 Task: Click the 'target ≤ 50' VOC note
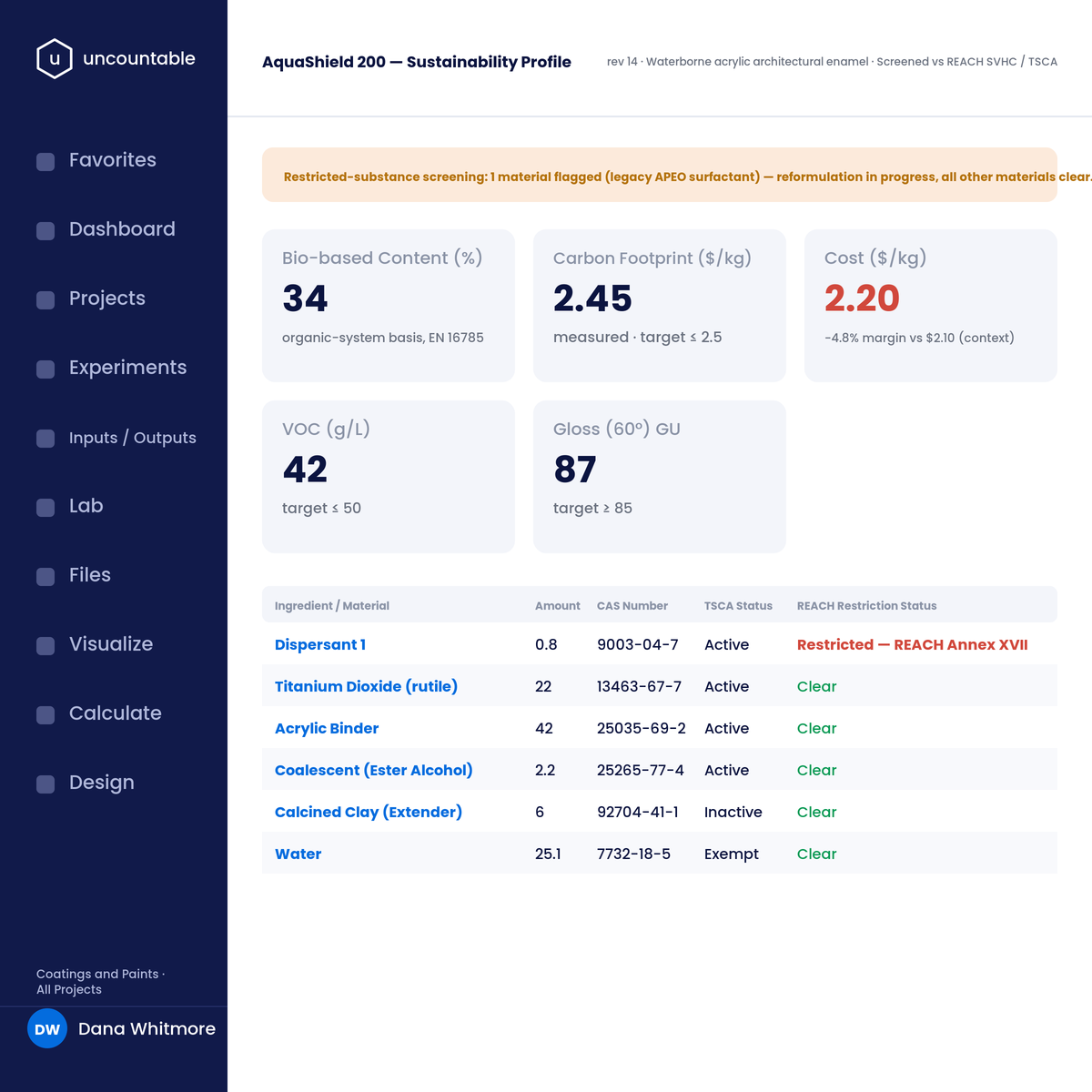click(x=321, y=508)
